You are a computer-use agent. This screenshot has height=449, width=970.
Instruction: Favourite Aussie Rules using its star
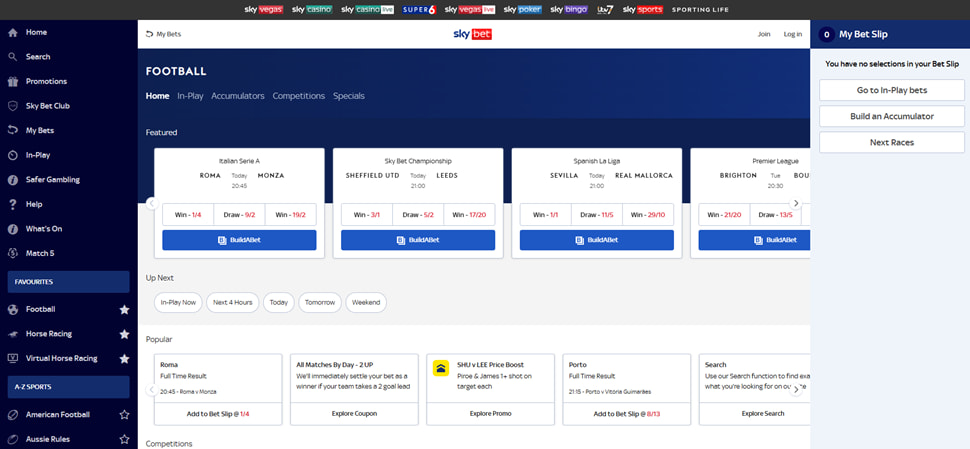pyautogui.click(x=124, y=439)
